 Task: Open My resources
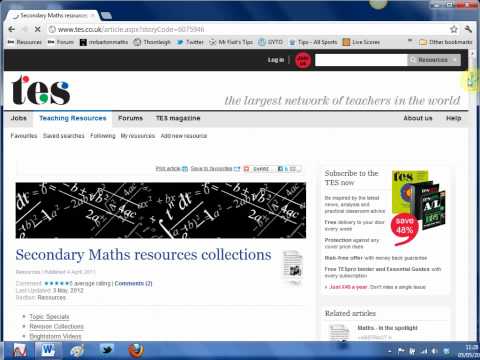(x=138, y=136)
